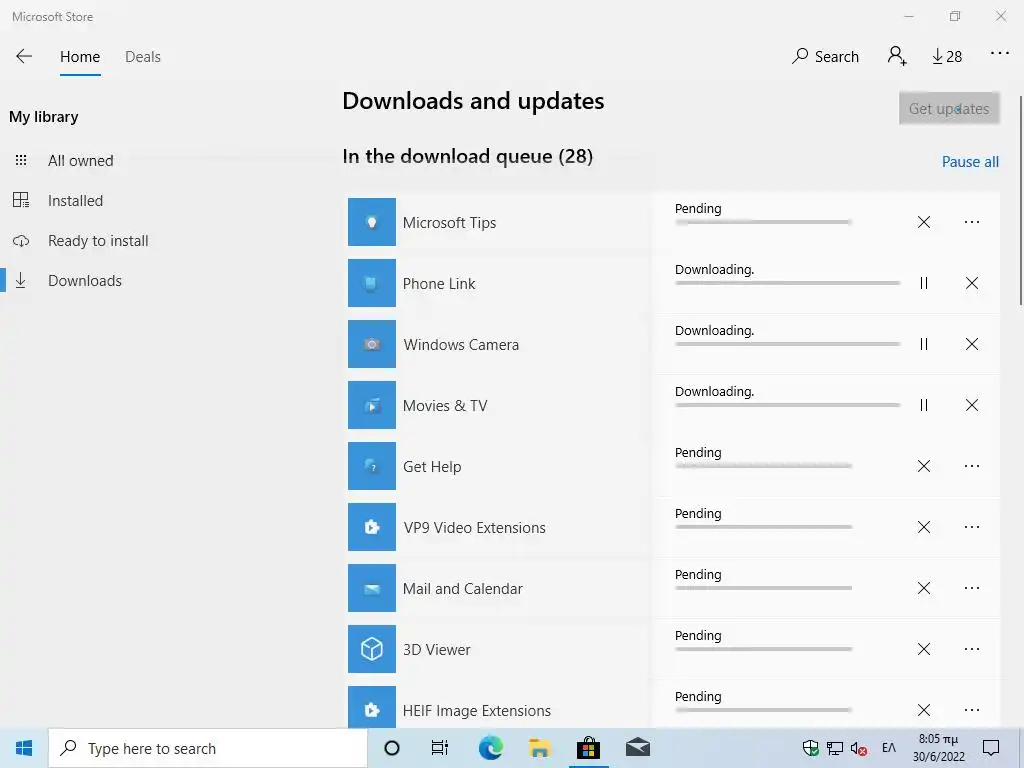This screenshot has height=768, width=1024.
Task: Click the vertical scrollbar on the right
Action: [1020, 200]
